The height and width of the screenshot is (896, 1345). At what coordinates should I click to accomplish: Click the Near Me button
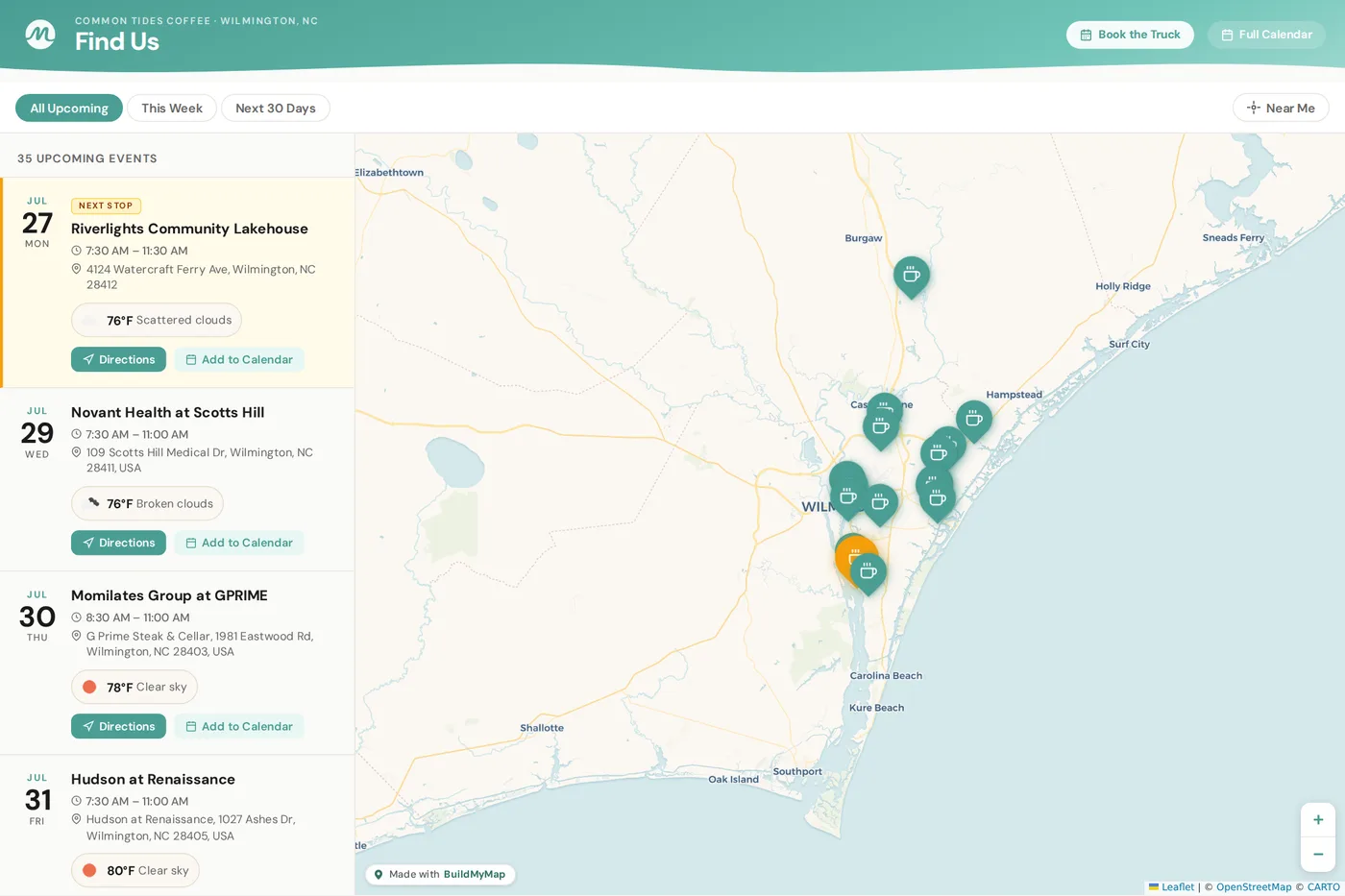pyautogui.click(x=1281, y=108)
